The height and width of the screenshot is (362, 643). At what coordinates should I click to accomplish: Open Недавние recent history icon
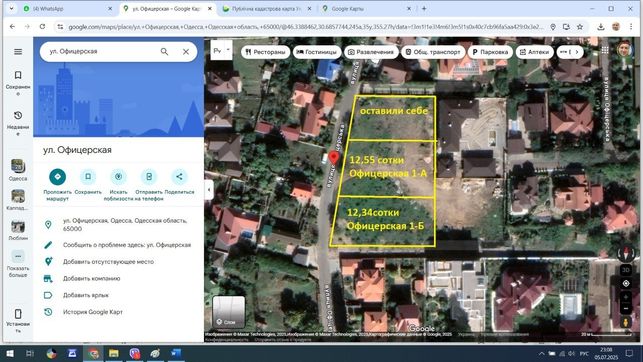pos(18,115)
